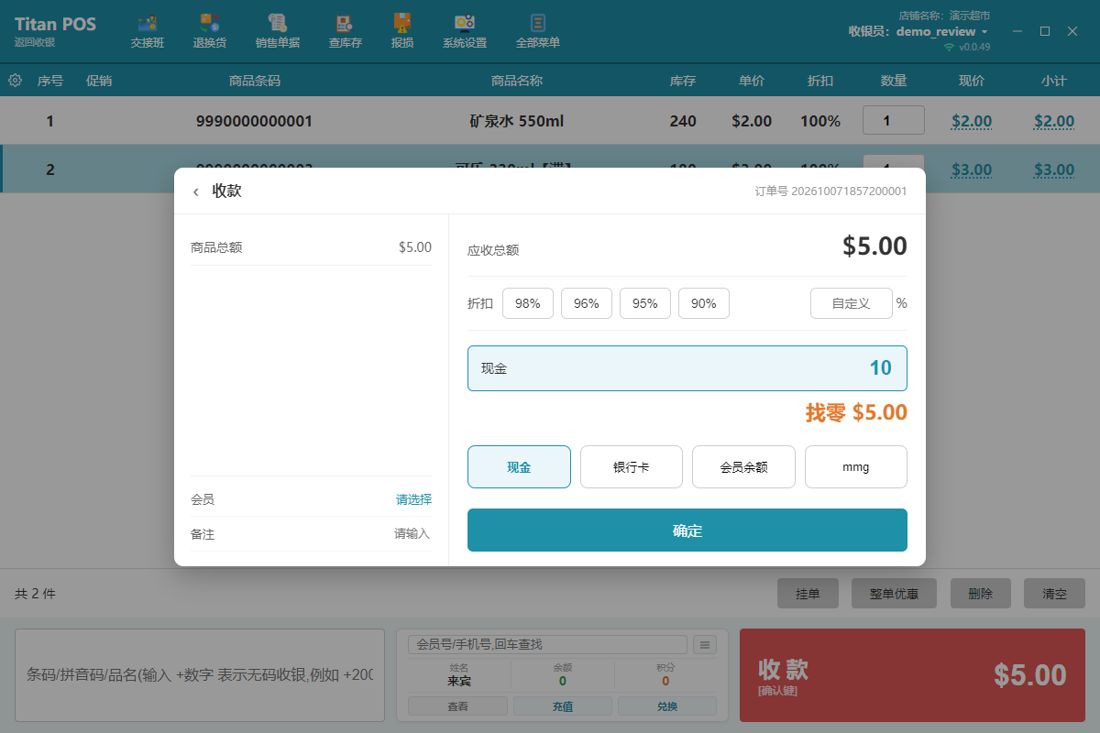Click the 共 2 件 item count

[35, 593]
